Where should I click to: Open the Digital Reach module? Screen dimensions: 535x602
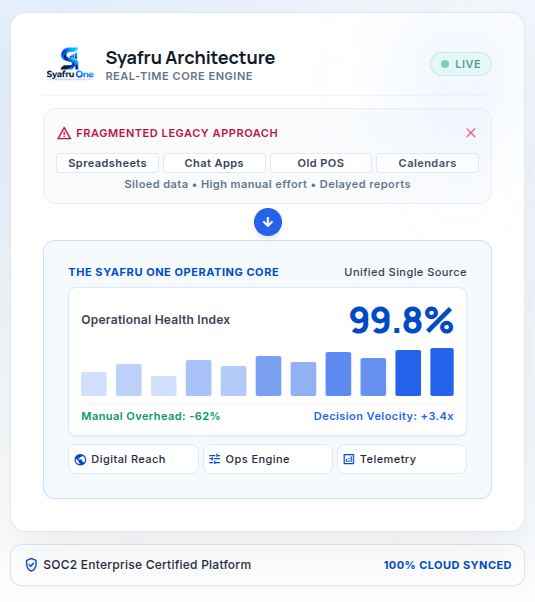(133, 459)
